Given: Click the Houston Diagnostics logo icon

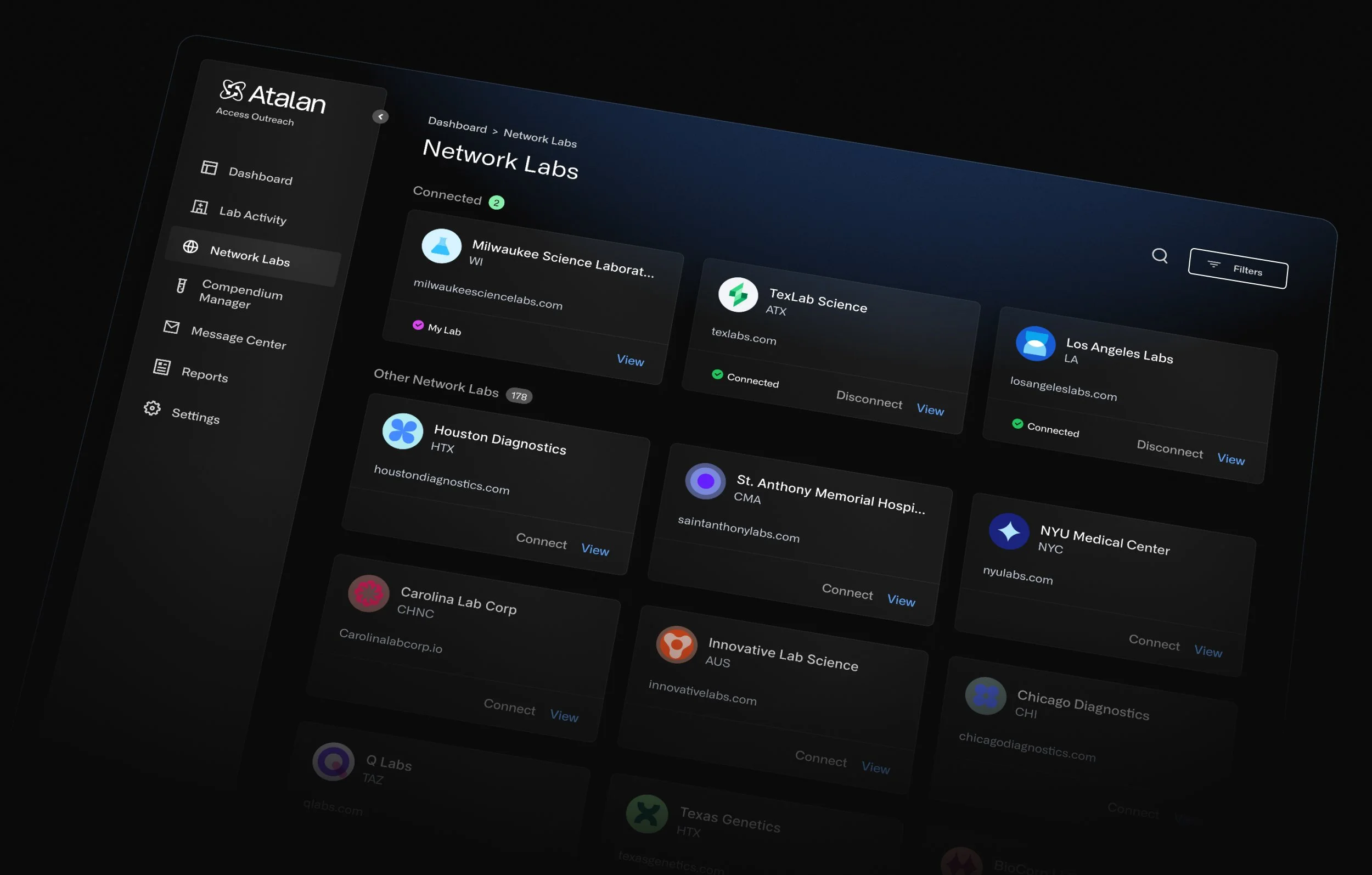Looking at the screenshot, I should 402,431.
